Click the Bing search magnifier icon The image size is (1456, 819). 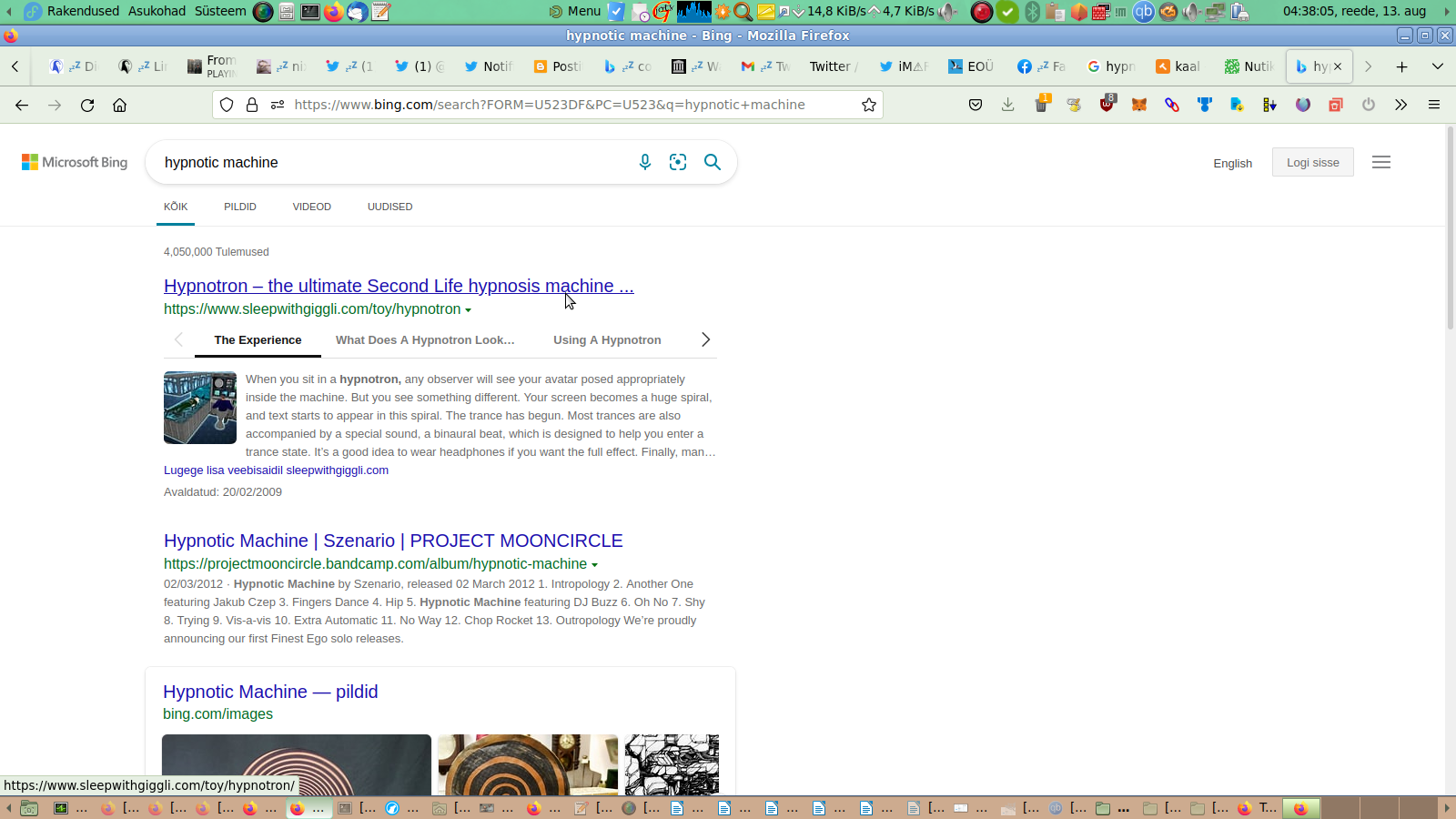click(713, 162)
